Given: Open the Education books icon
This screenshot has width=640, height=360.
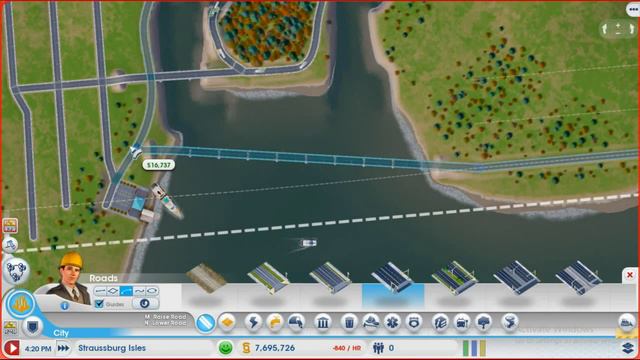Looking at the screenshot, I should tap(440, 322).
